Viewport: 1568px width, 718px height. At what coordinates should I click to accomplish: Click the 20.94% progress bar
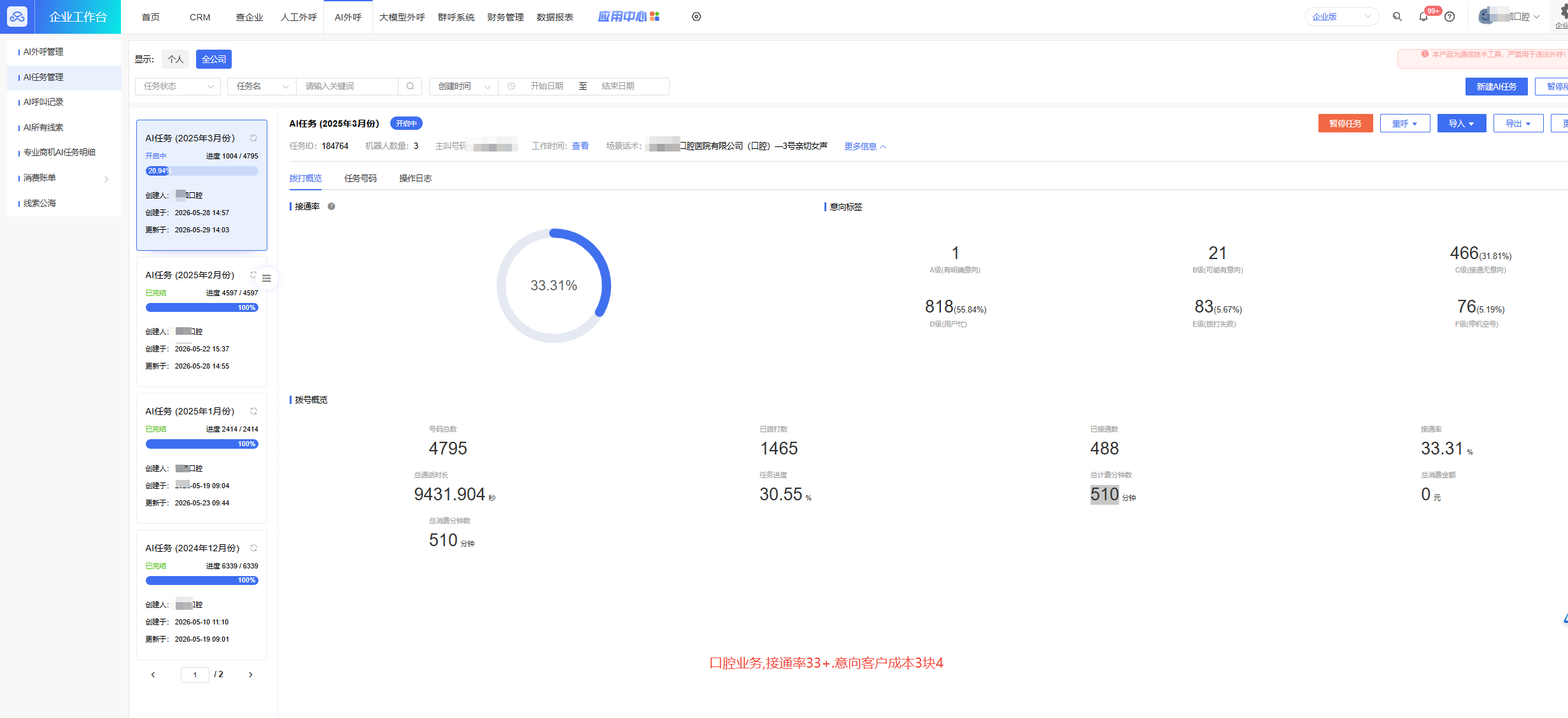(x=202, y=171)
